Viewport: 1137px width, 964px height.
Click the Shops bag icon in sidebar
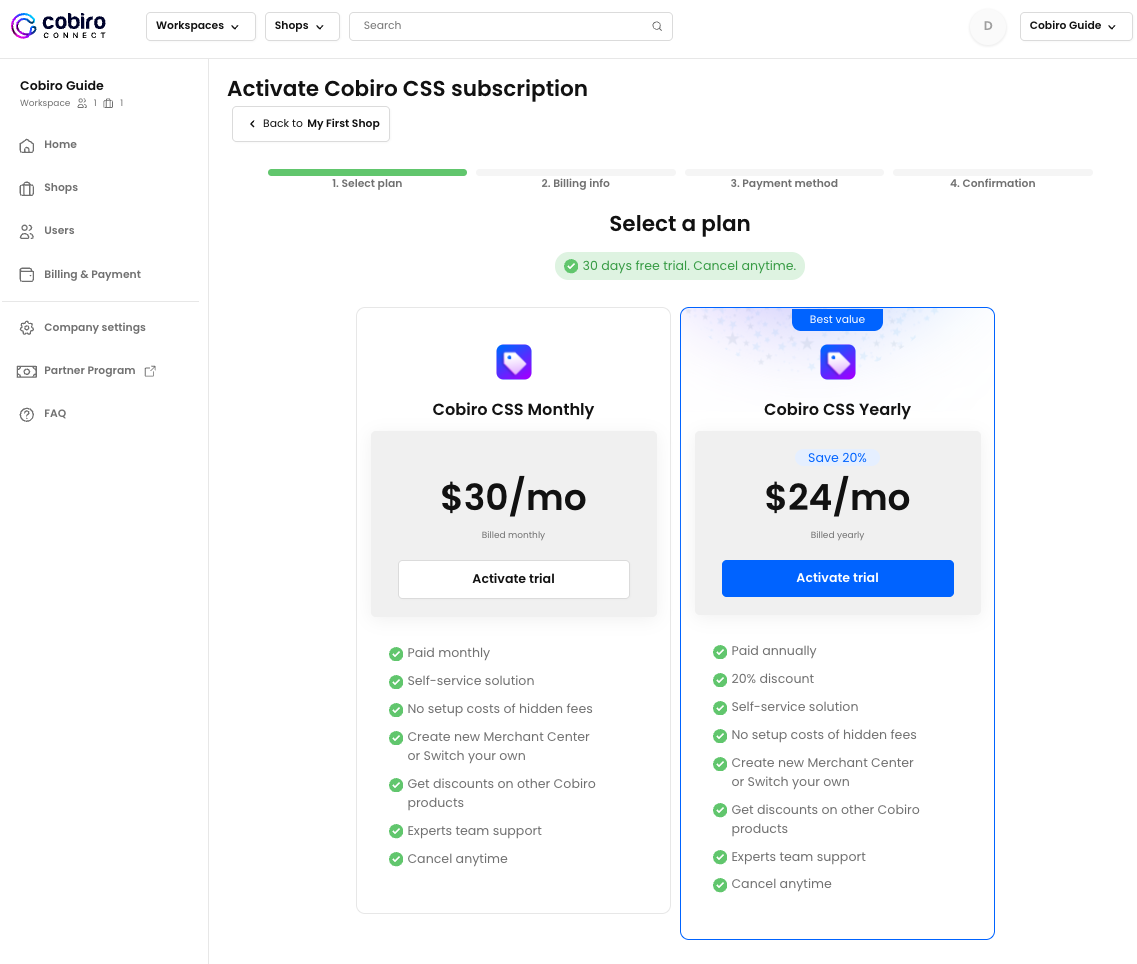point(27,189)
